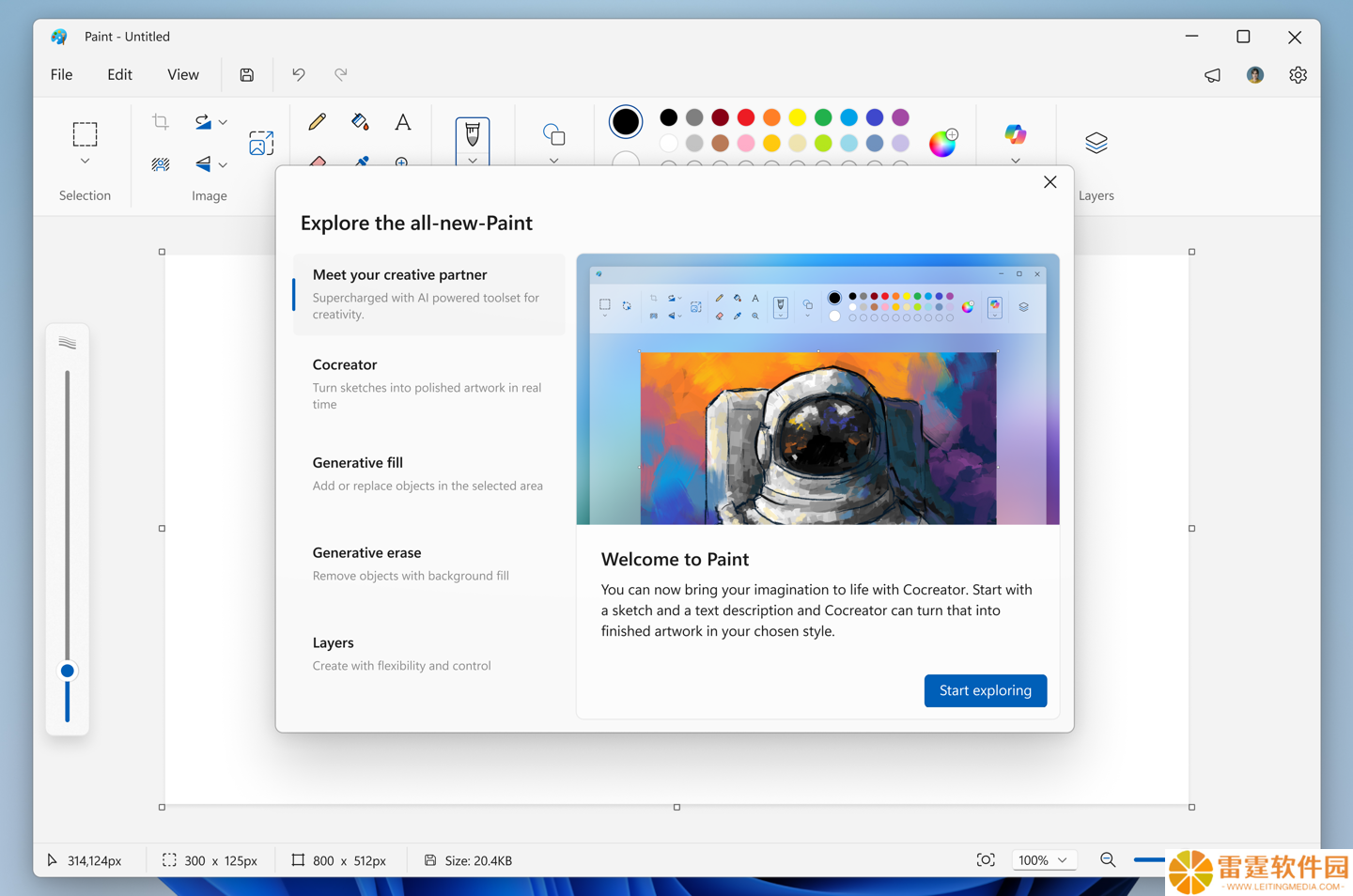Select Meet your creative partner item
The height and width of the screenshot is (896, 1353).
tap(429, 294)
